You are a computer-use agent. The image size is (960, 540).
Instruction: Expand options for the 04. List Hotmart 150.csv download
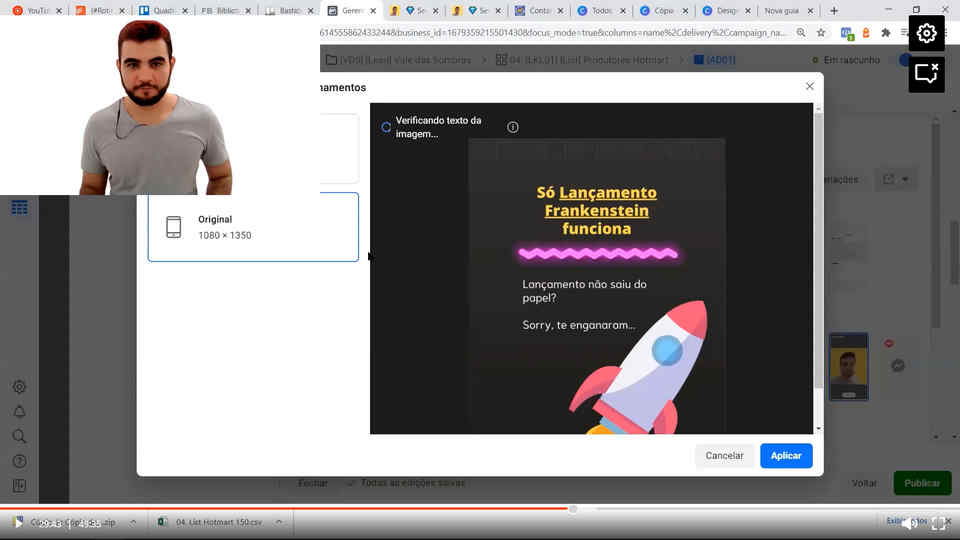coord(279,522)
